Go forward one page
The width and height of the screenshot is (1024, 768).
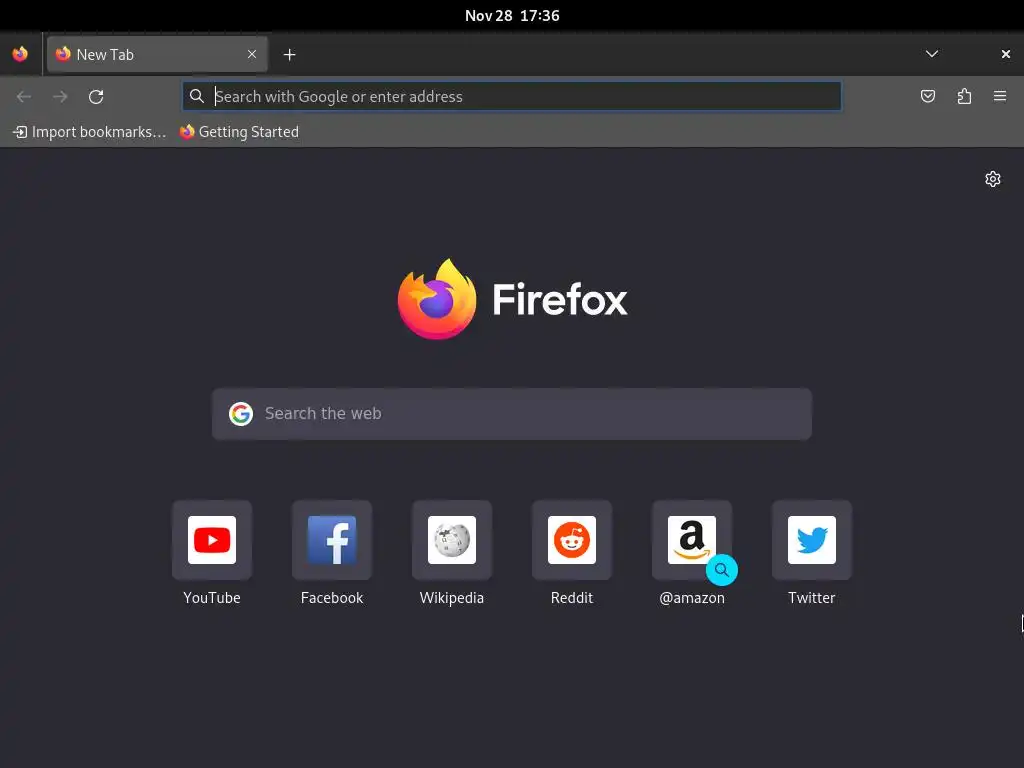click(x=60, y=97)
